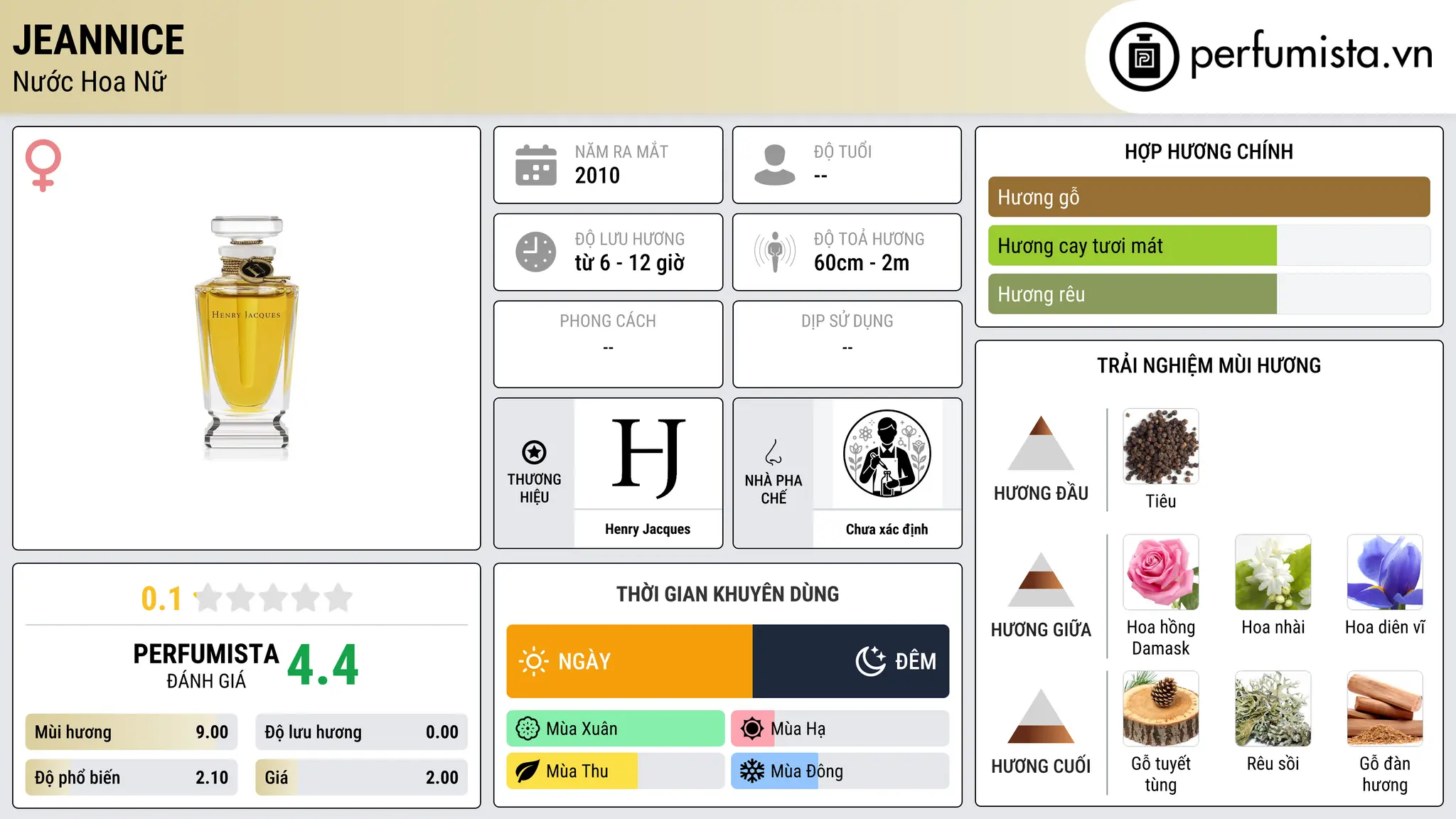Click the moon icon beside ĐÊM
This screenshot has width=1456, height=819.
click(870, 661)
